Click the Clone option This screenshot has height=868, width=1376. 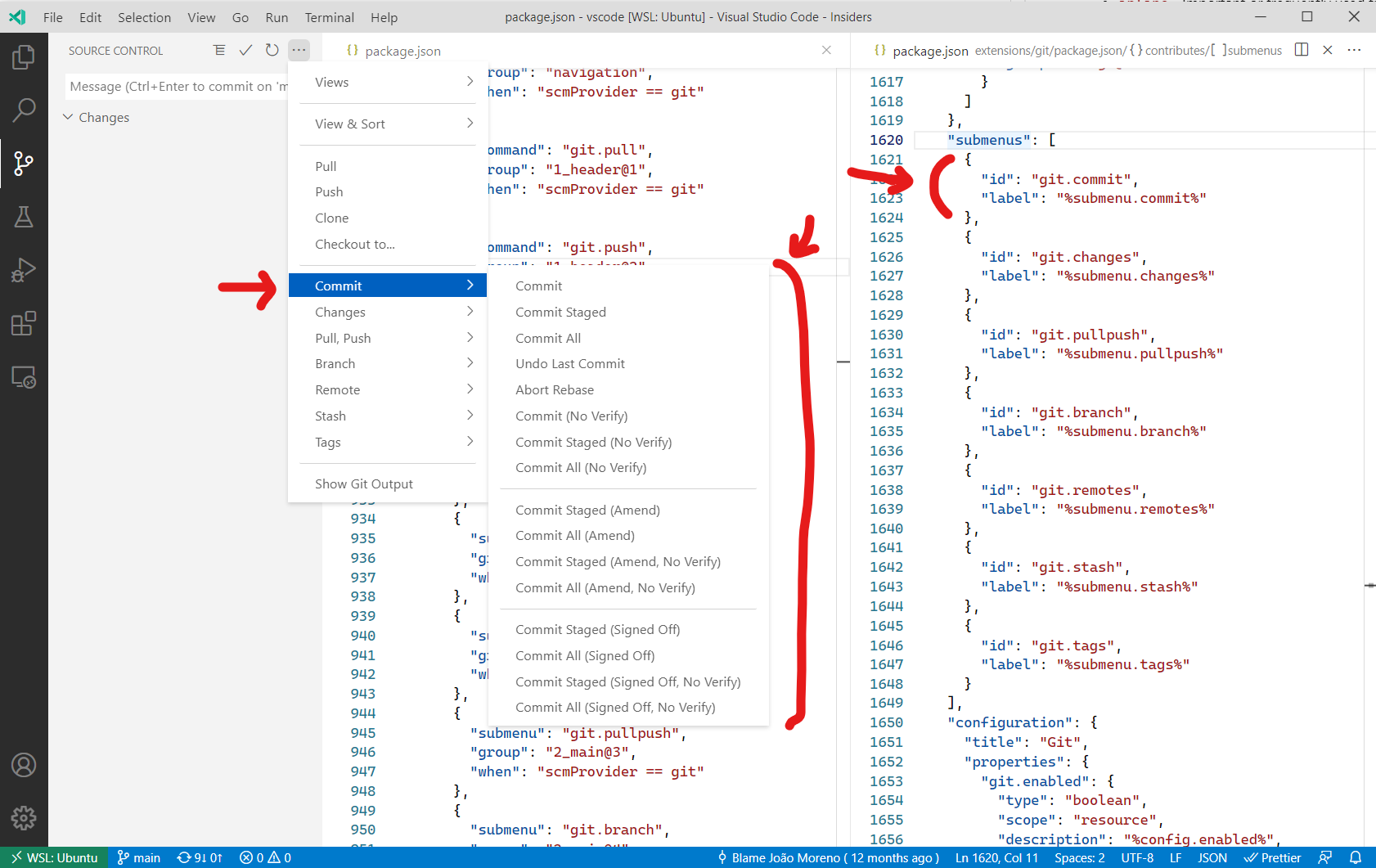(x=331, y=218)
